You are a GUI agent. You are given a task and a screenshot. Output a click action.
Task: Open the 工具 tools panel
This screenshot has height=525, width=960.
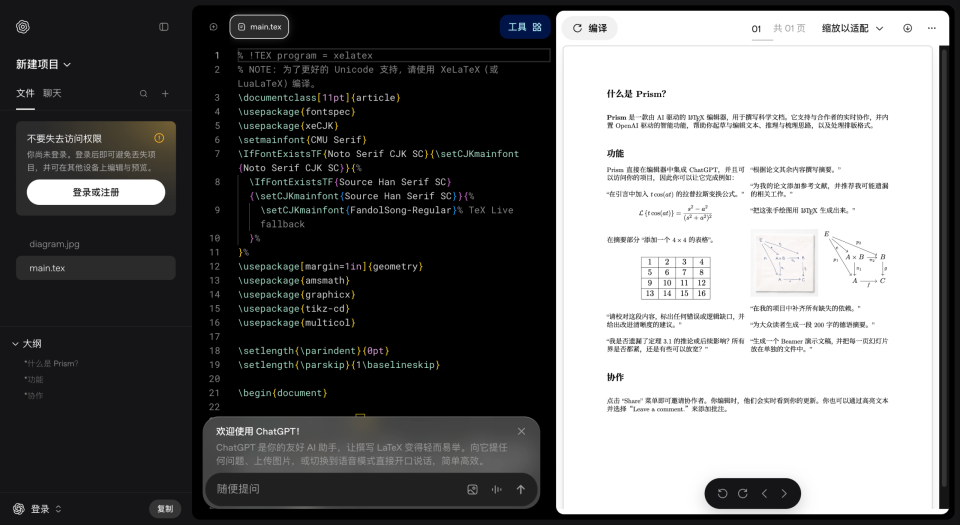(525, 27)
